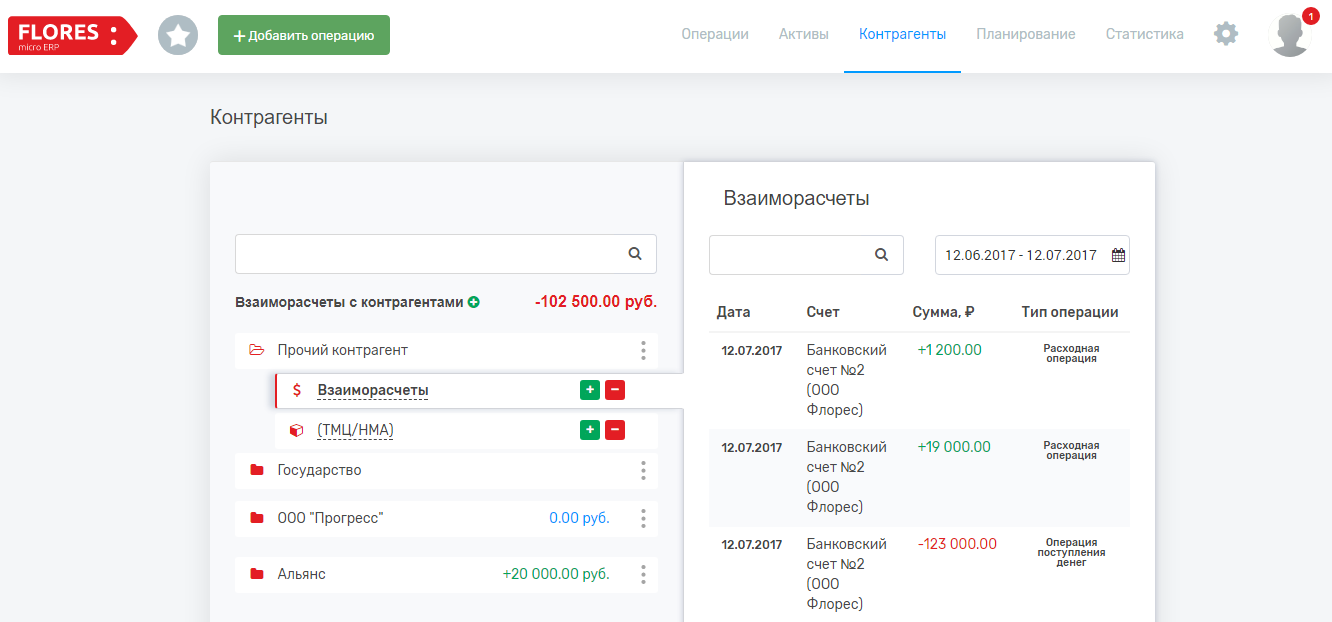Viewport: 1332px width, 622px height.
Task: Focus the Взаиморасчеты panel search field
Action: (790, 255)
